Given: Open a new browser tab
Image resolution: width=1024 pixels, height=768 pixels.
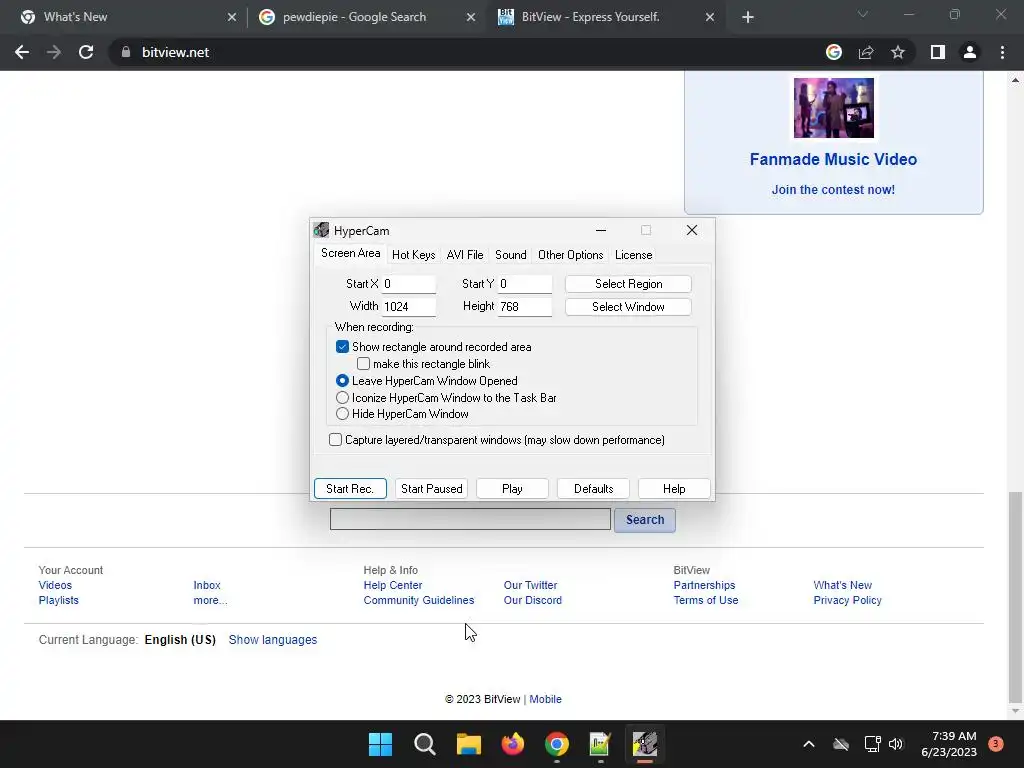Looking at the screenshot, I should click(748, 17).
